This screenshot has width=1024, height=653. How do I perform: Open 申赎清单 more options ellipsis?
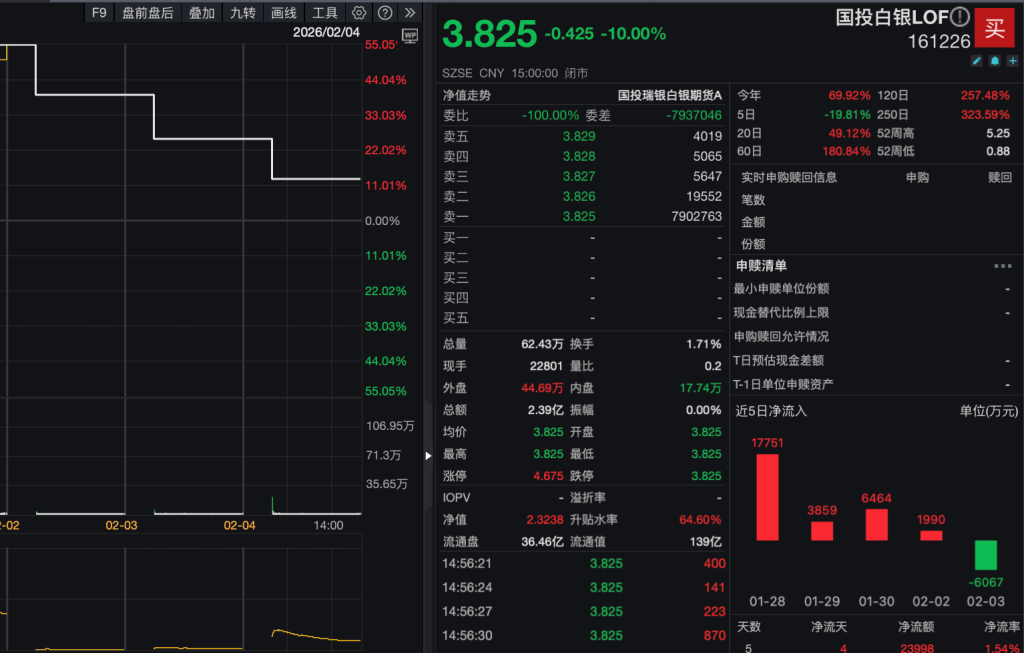pyautogui.click(x=1002, y=266)
